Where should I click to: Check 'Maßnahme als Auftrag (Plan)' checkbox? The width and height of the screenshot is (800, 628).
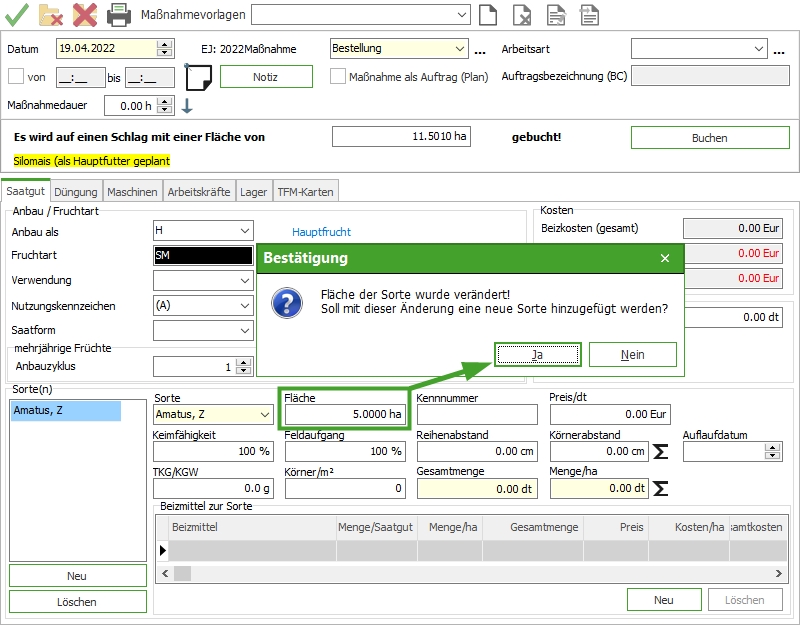tap(338, 77)
